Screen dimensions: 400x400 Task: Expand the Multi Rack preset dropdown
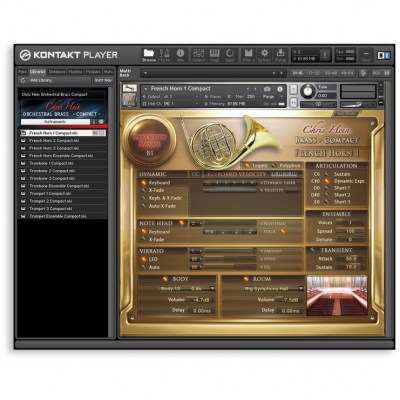[x=213, y=73]
